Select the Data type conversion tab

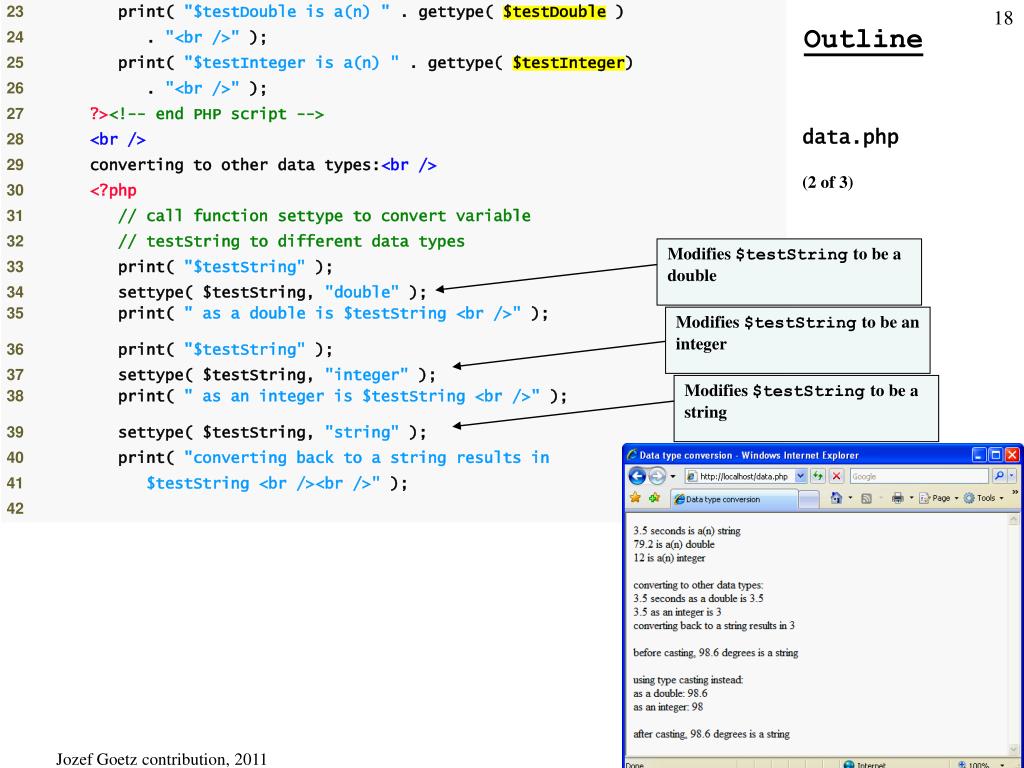734,499
